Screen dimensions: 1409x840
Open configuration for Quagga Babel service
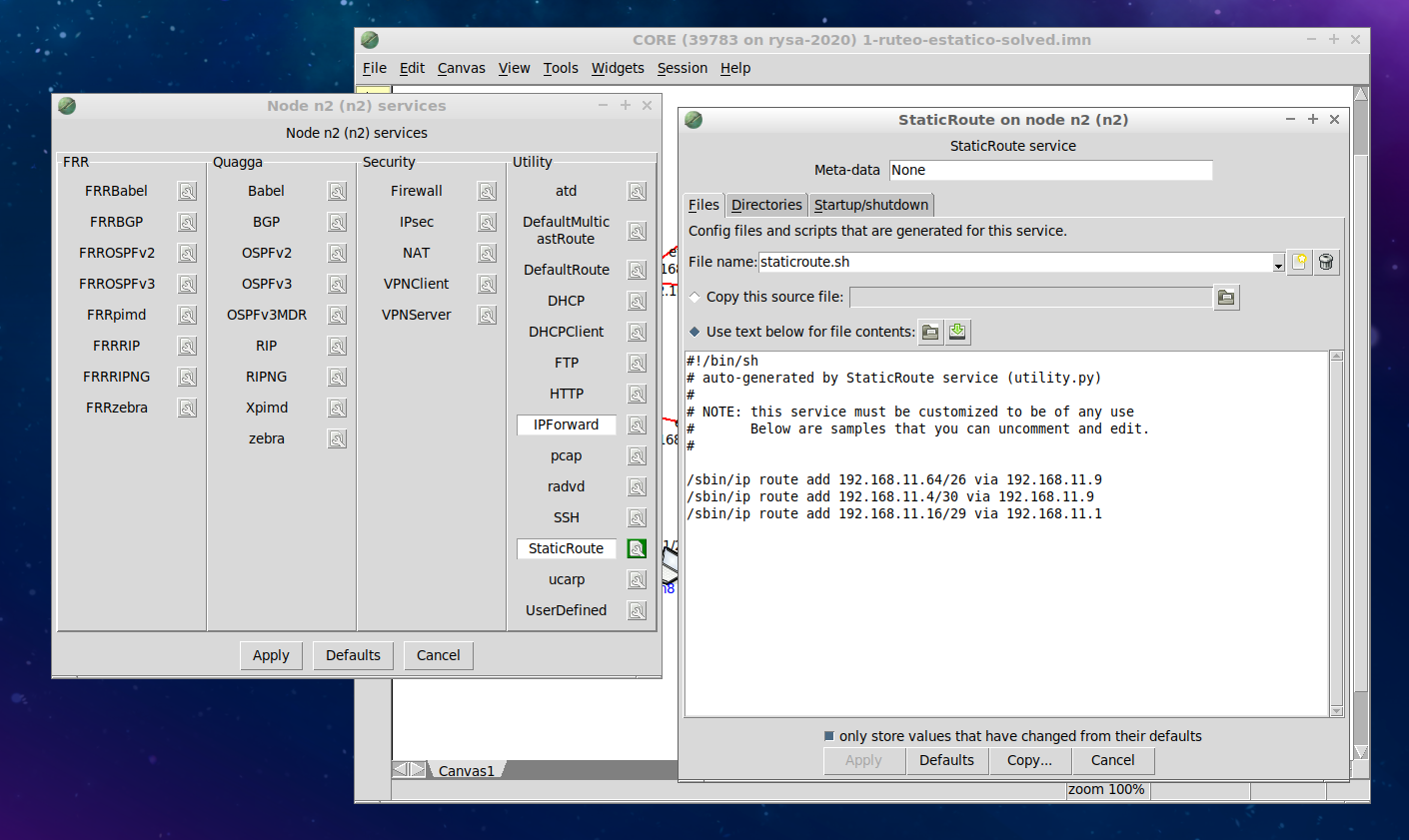point(337,192)
